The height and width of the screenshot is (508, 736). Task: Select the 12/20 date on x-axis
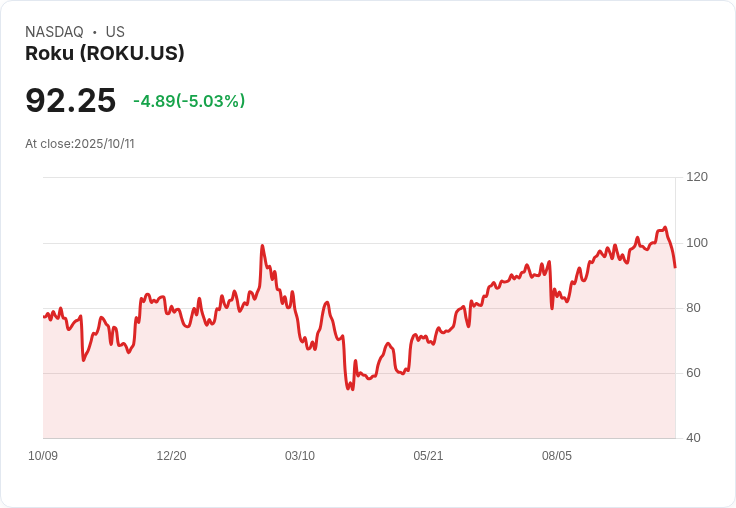[171, 455]
